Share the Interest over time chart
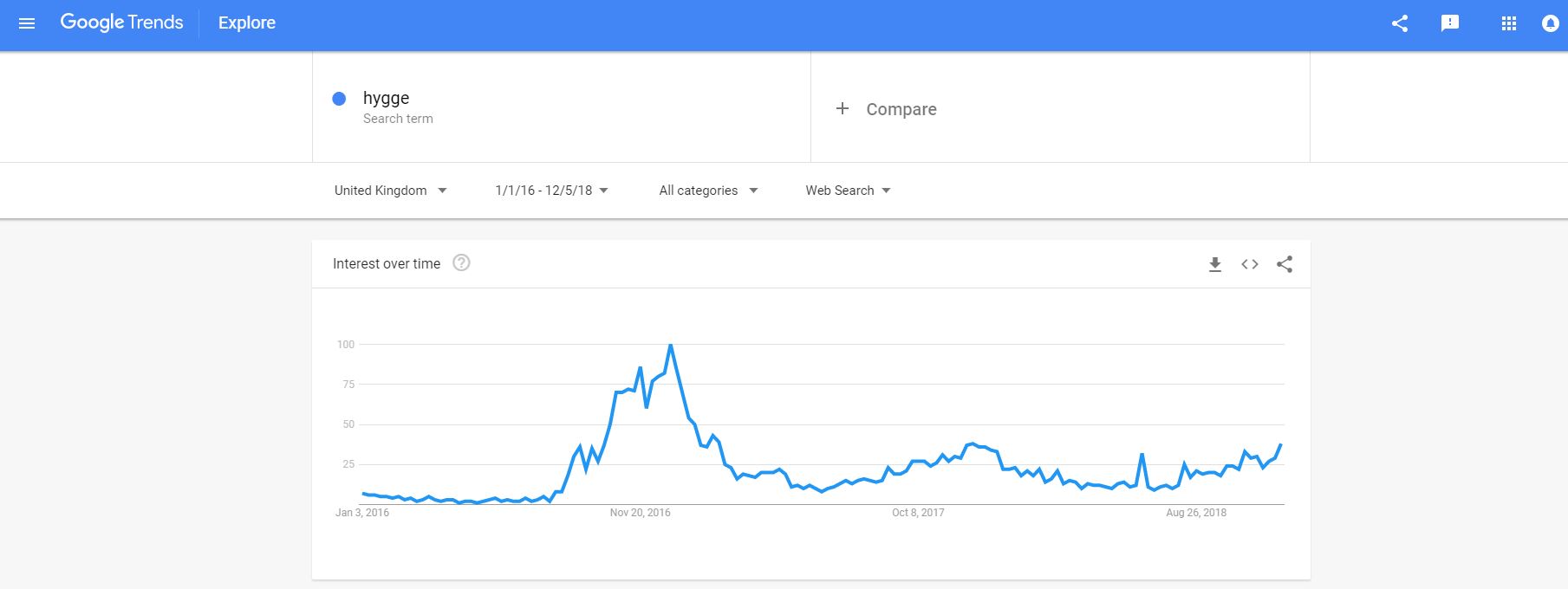 (x=1285, y=264)
